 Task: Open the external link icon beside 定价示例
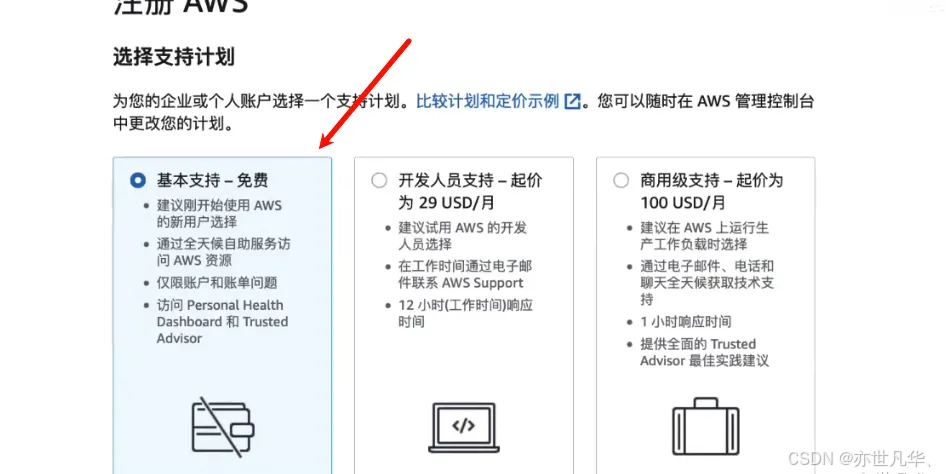tap(572, 101)
